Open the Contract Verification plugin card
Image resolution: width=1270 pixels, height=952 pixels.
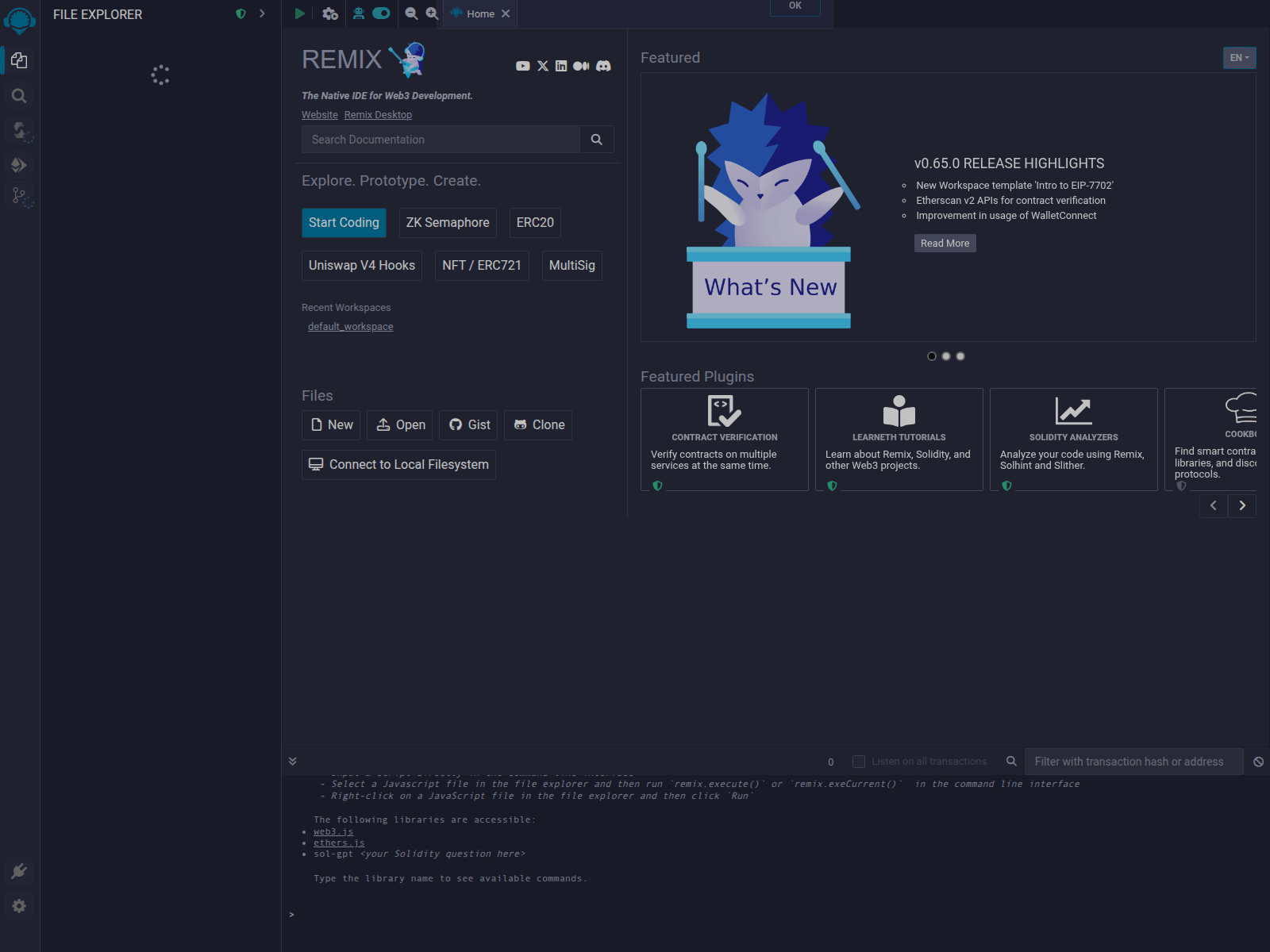pos(725,440)
